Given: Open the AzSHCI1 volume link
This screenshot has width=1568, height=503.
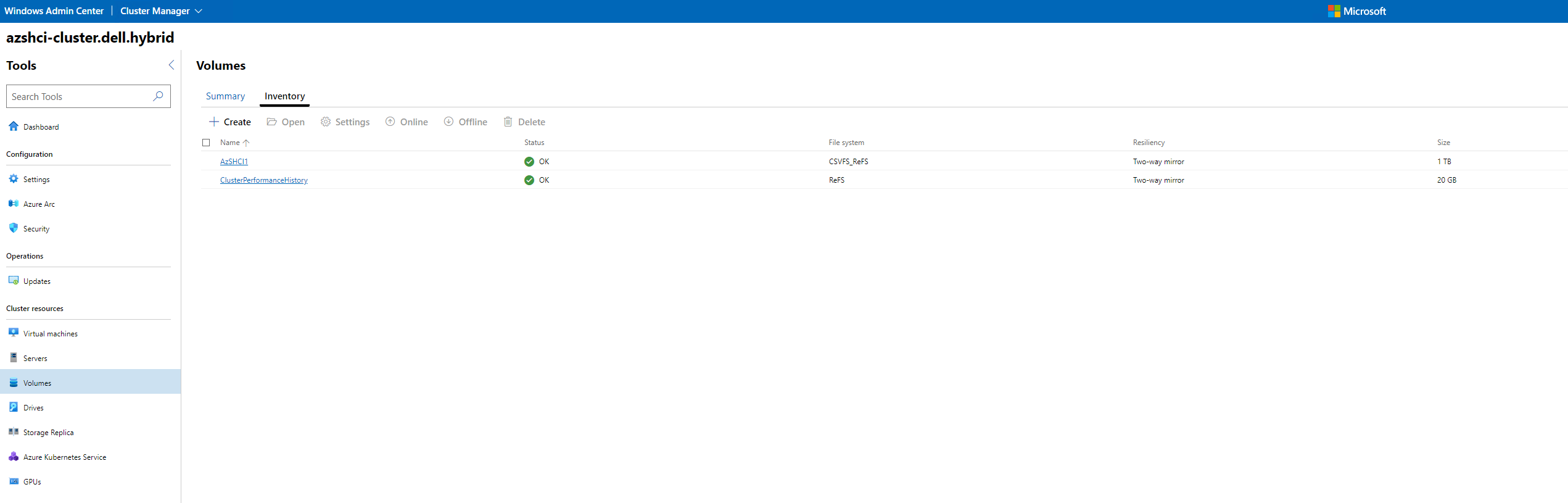Looking at the screenshot, I should click(234, 162).
